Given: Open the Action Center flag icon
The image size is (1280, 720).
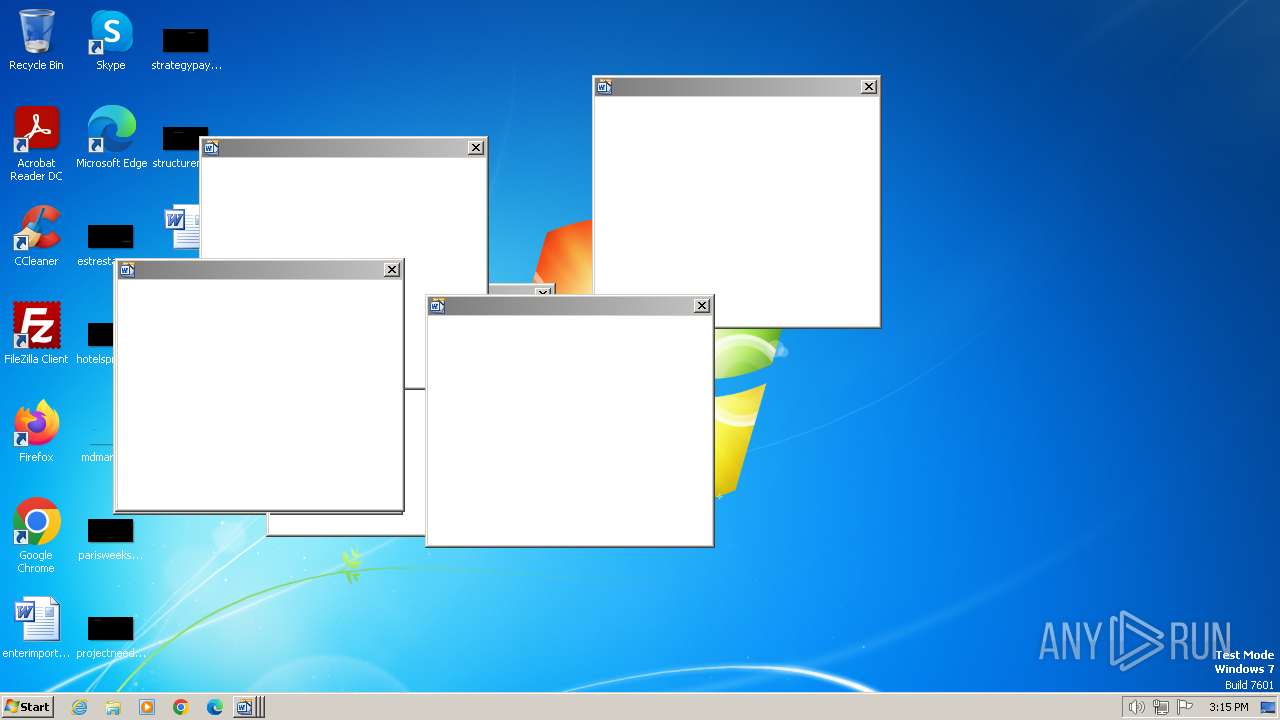Looking at the screenshot, I should [x=1185, y=707].
